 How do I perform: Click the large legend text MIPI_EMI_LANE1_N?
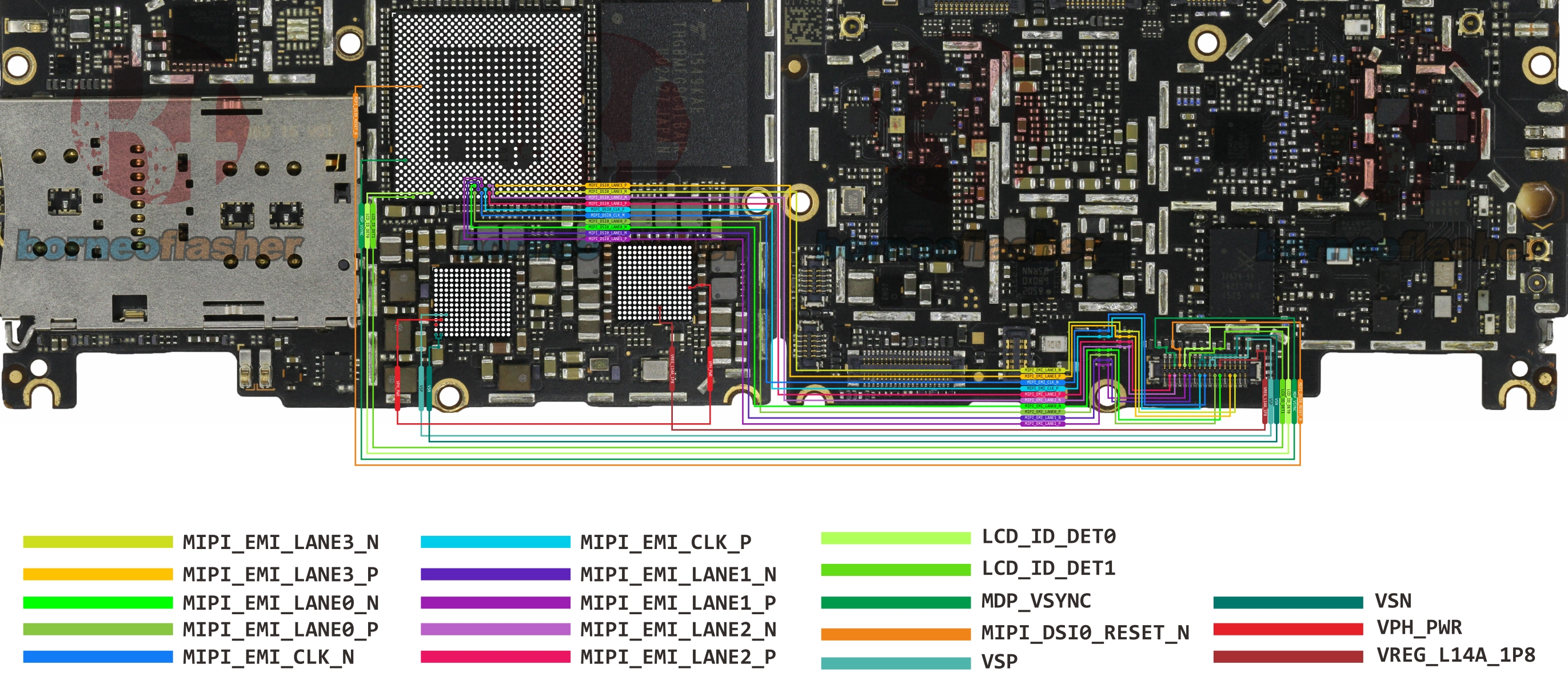[678, 574]
